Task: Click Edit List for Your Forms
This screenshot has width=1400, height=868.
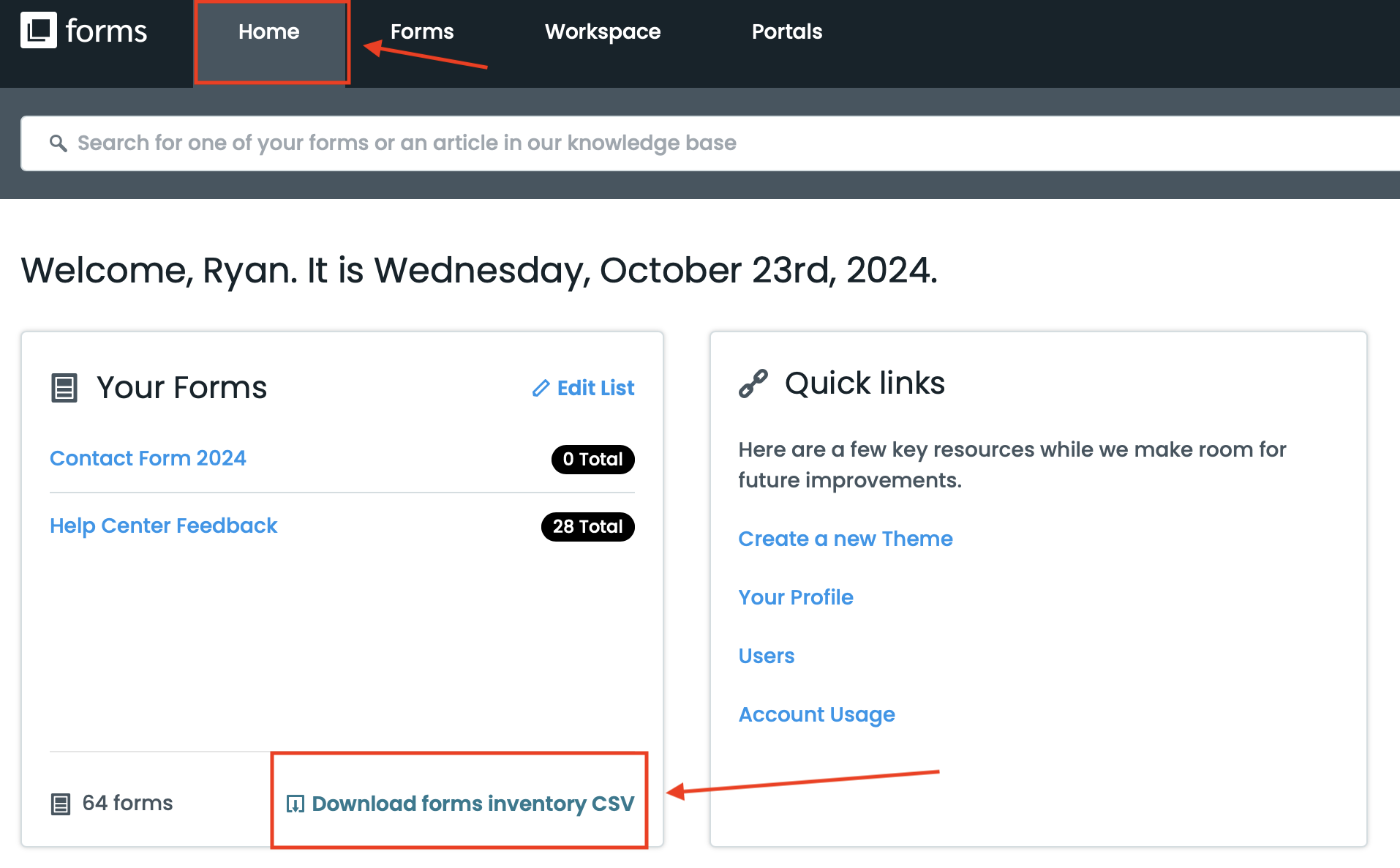Action: tap(595, 387)
